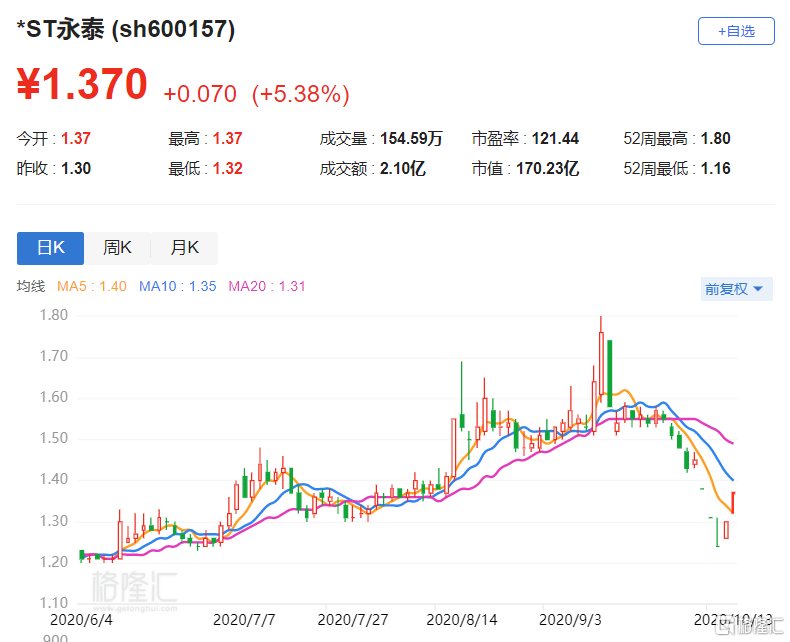Viewport: 790px width, 642px height.
Task: Click the 成交量 volume value 154.59万
Action: coord(411,138)
